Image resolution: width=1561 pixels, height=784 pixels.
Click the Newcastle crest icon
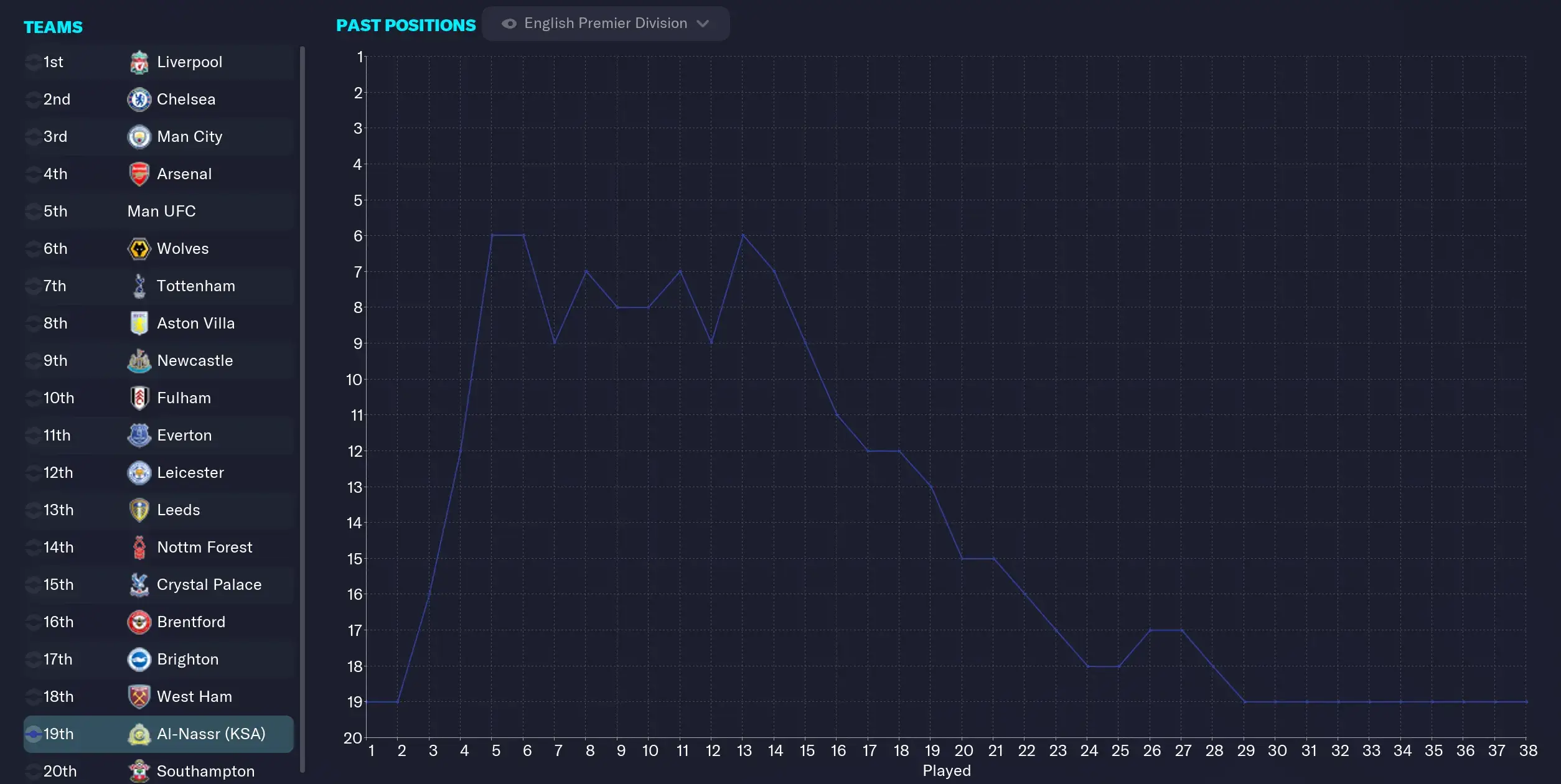tap(139, 361)
